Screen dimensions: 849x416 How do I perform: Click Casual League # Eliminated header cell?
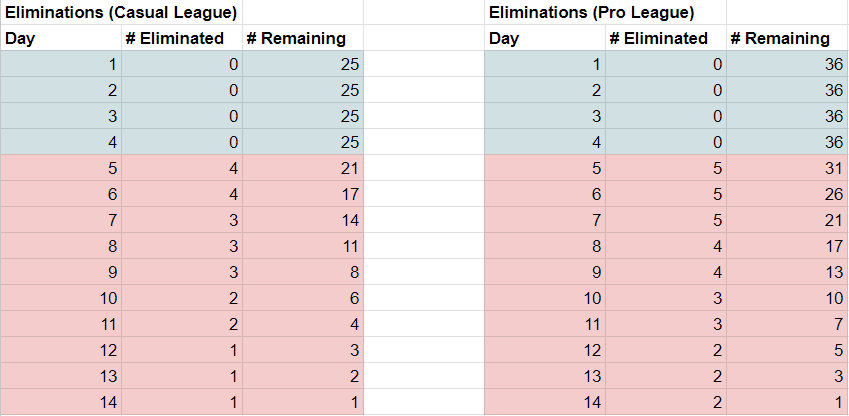[182, 38]
